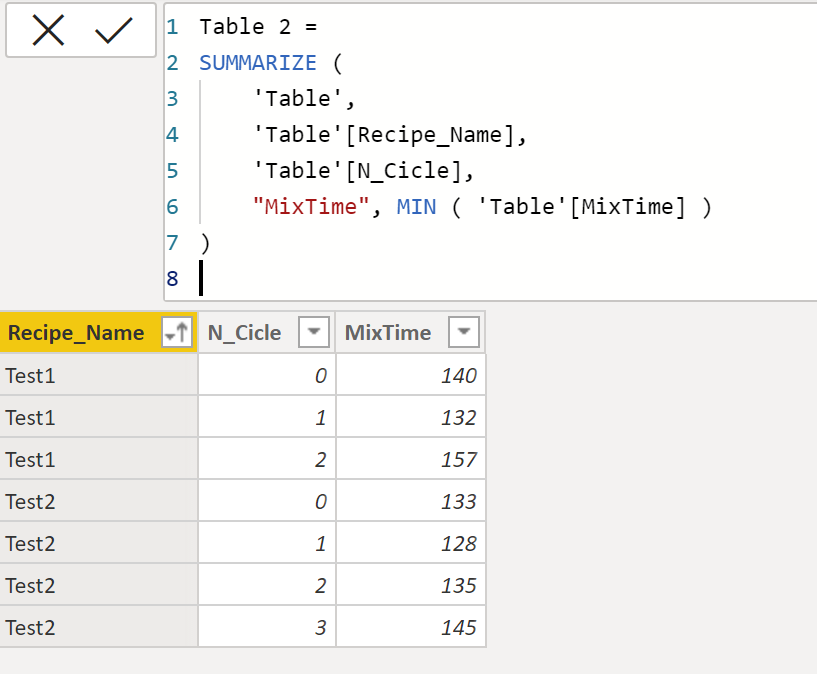The image size is (817, 674).
Task: Click the MixTime cell with value 157
Action: [x=411, y=459]
